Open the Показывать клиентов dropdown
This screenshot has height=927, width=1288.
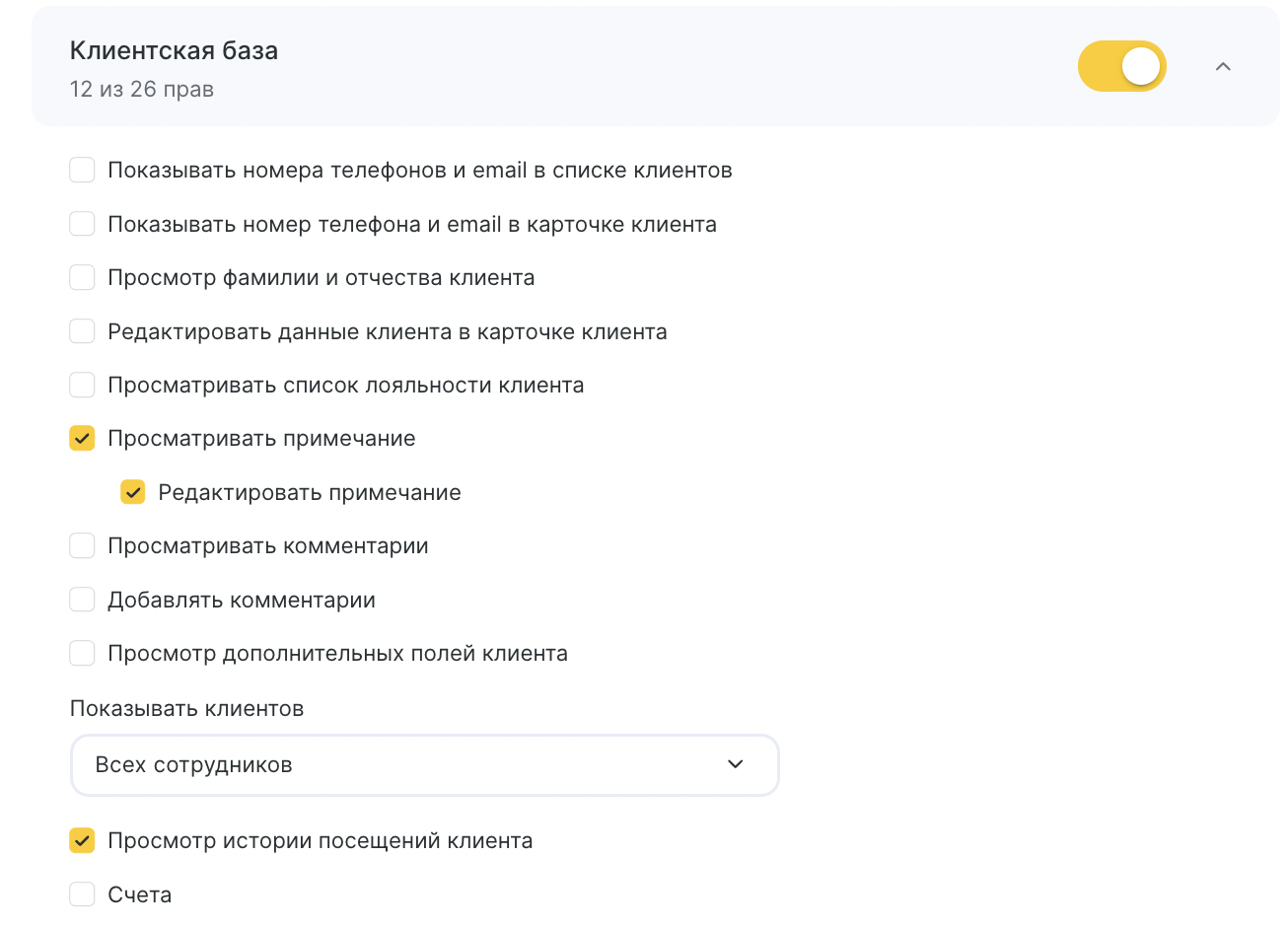pos(425,764)
